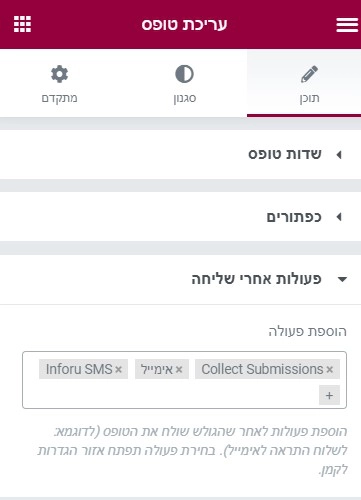Click the עריכת טופס panel title

[x=184, y=24]
